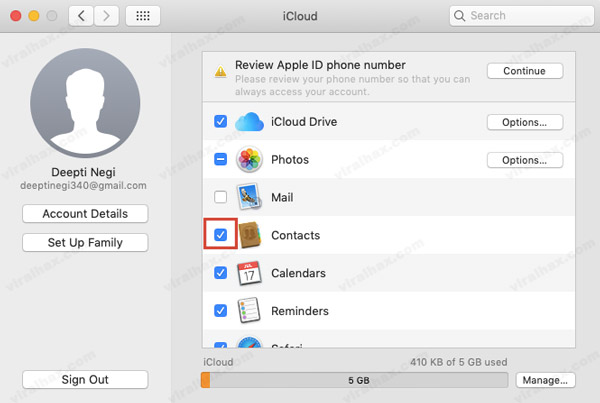Click Continue to review phone number
Image resolution: width=600 pixels, height=403 pixels.
point(525,71)
